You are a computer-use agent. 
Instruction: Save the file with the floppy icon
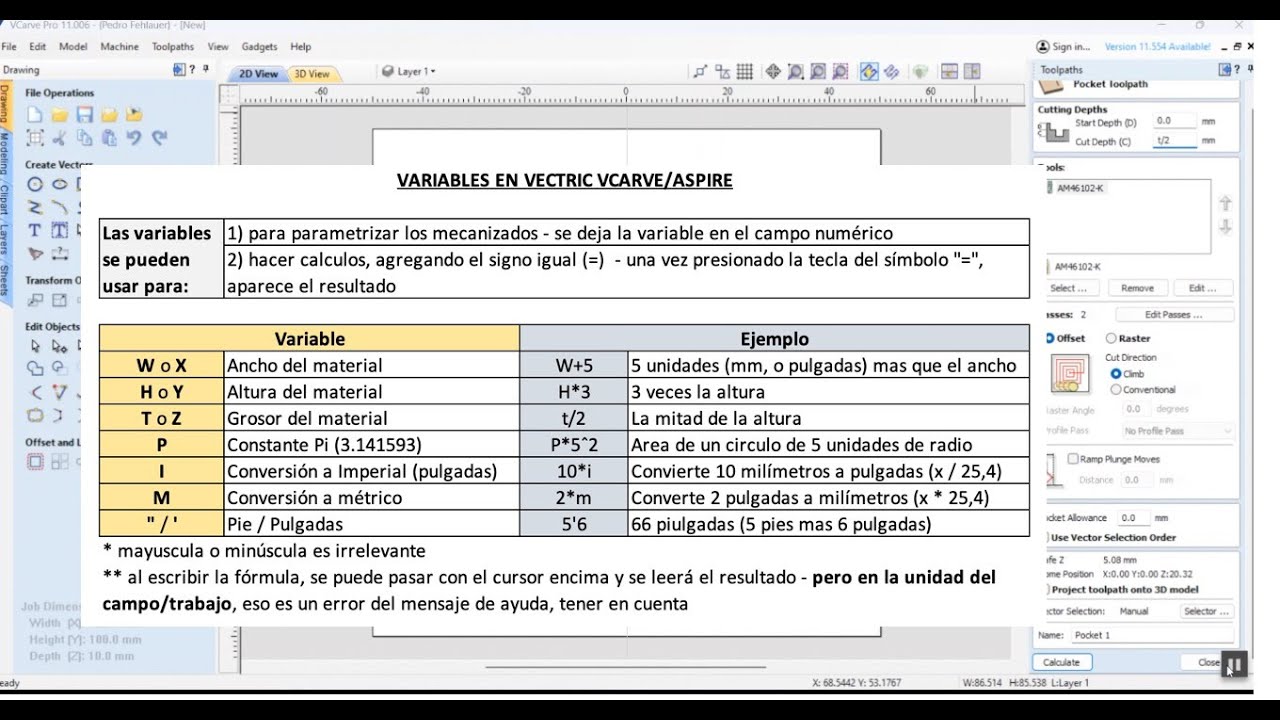pos(84,115)
